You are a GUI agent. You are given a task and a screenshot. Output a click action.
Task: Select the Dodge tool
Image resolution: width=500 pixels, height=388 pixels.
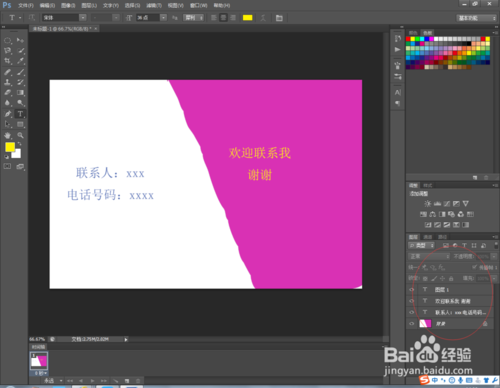(20, 103)
